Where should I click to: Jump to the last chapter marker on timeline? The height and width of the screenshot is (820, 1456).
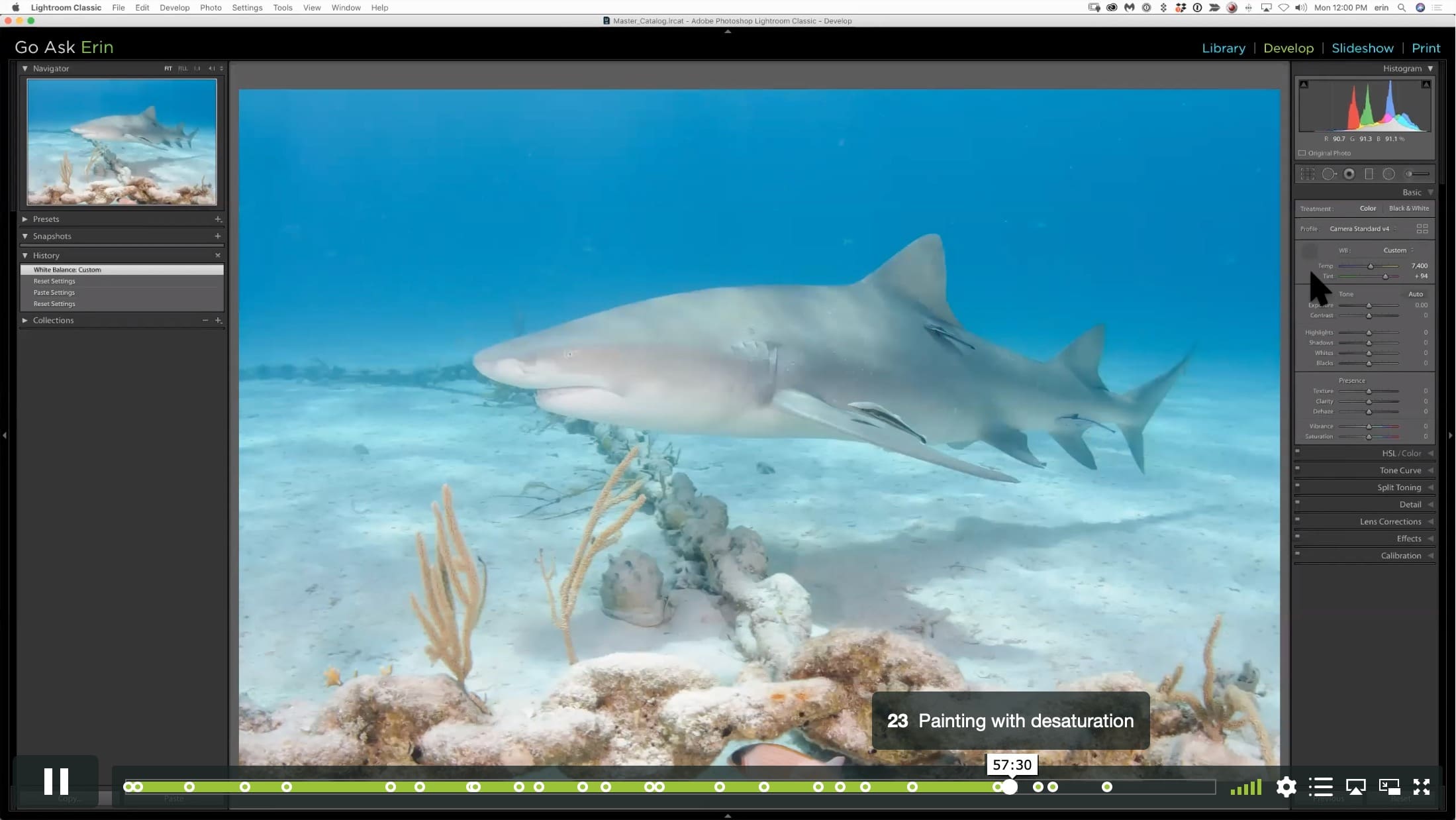1106,788
